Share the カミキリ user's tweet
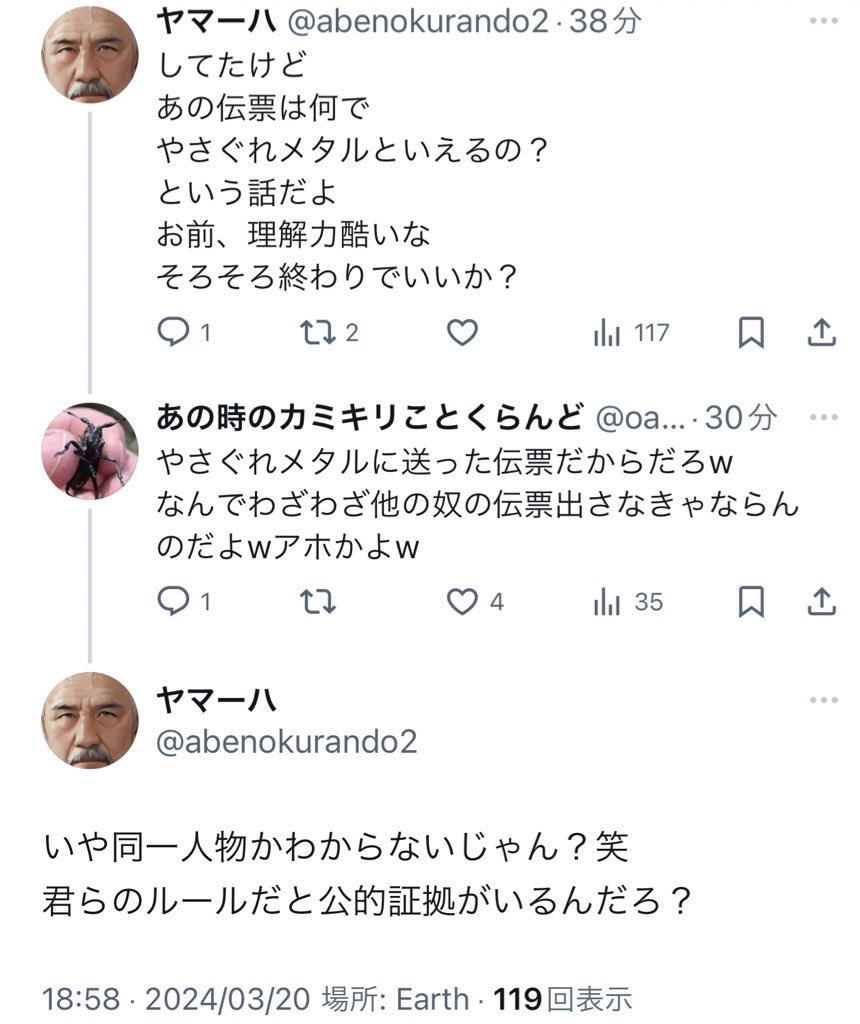 pos(821,602)
